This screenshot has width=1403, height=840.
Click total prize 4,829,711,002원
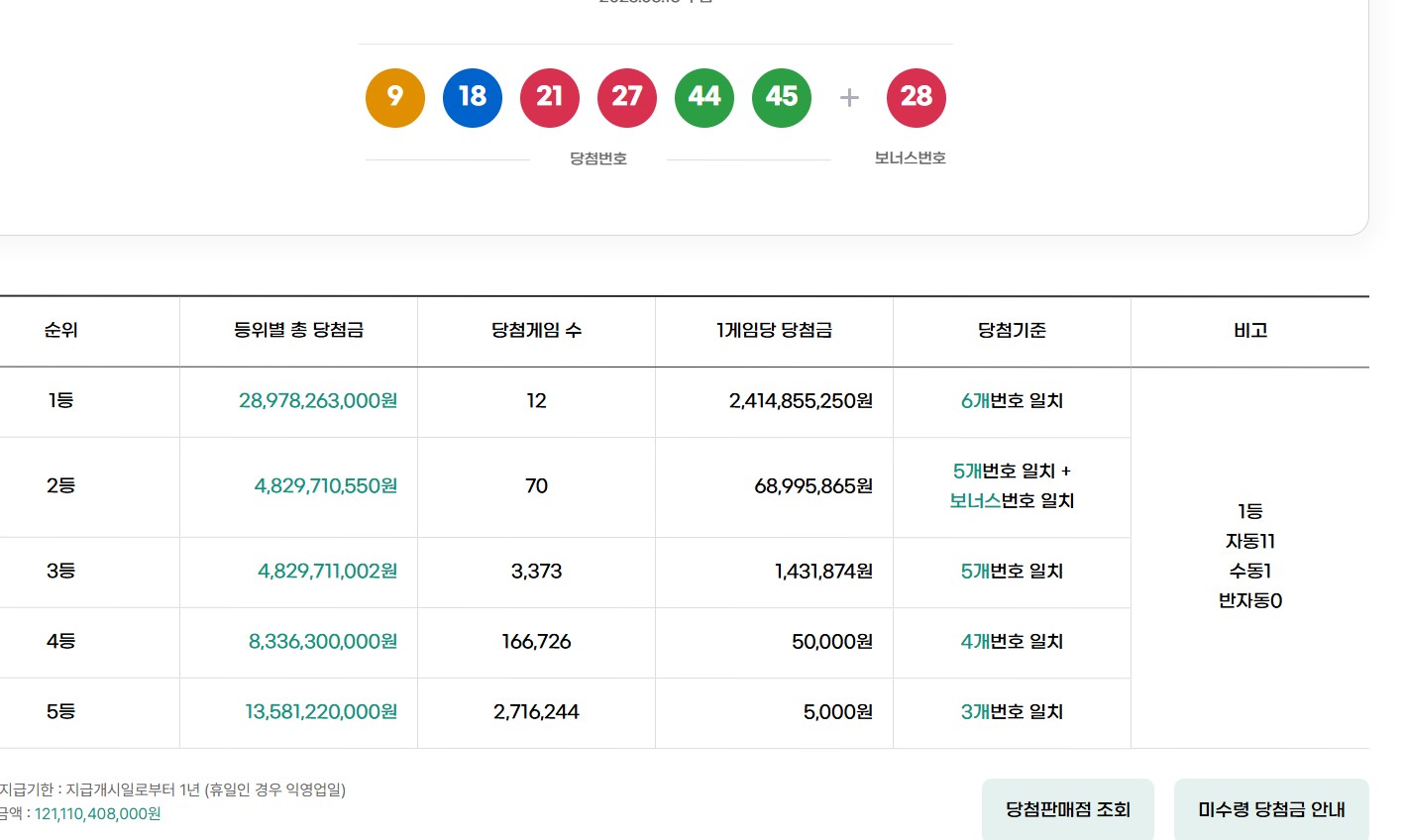point(328,572)
